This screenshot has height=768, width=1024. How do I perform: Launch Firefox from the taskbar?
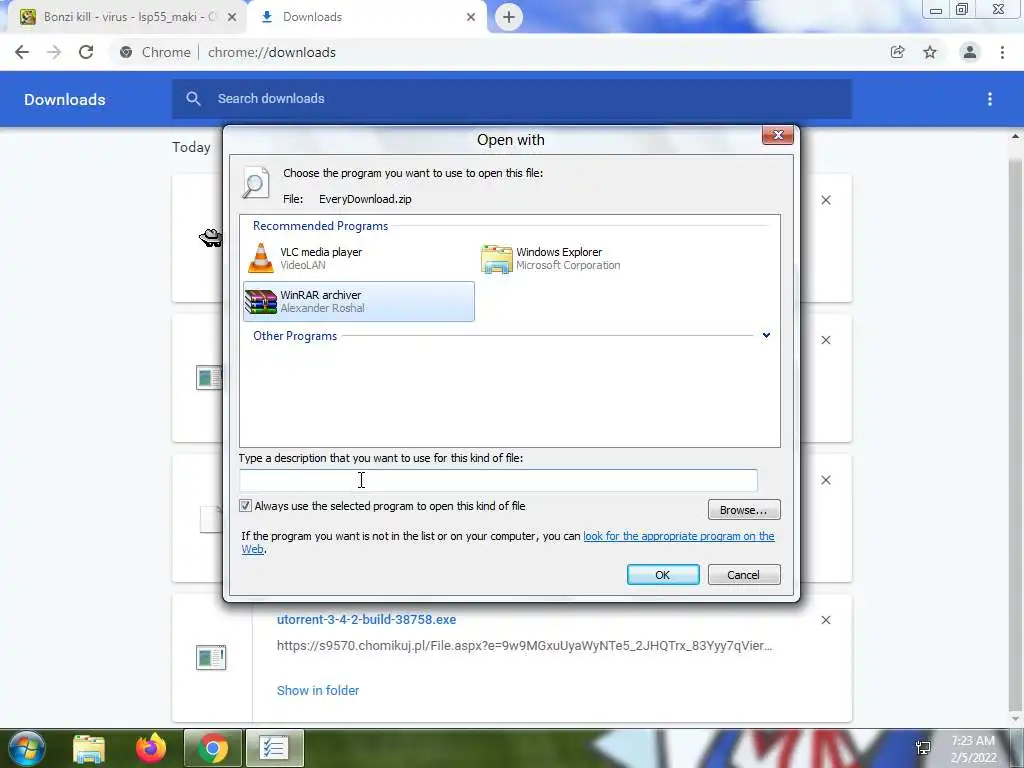pyautogui.click(x=151, y=748)
